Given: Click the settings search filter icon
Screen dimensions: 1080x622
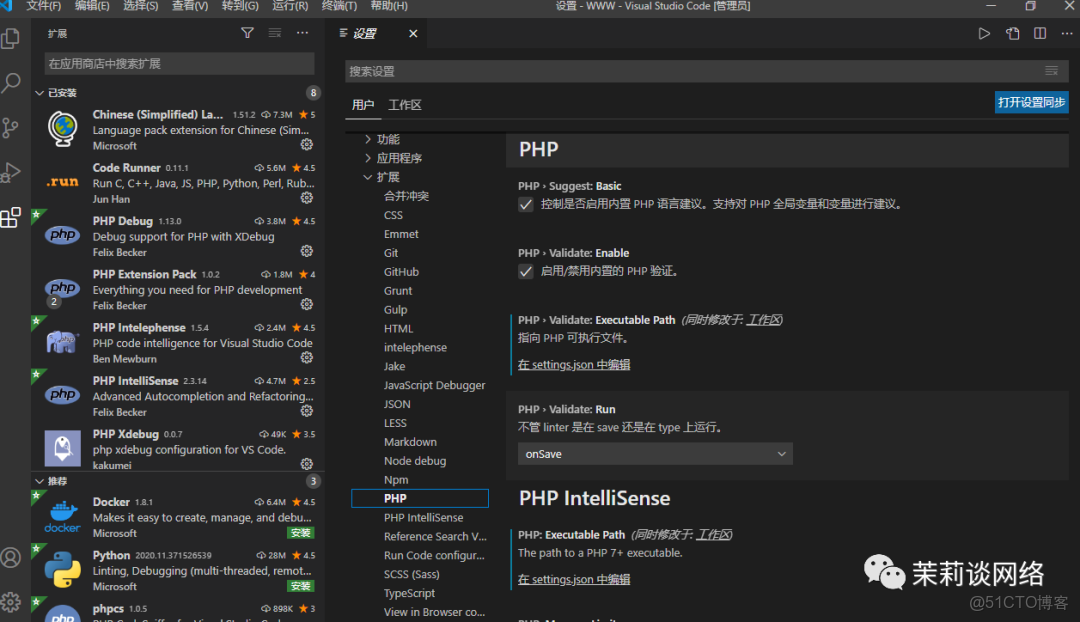Looking at the screenshot, I should pos(1051,71).
